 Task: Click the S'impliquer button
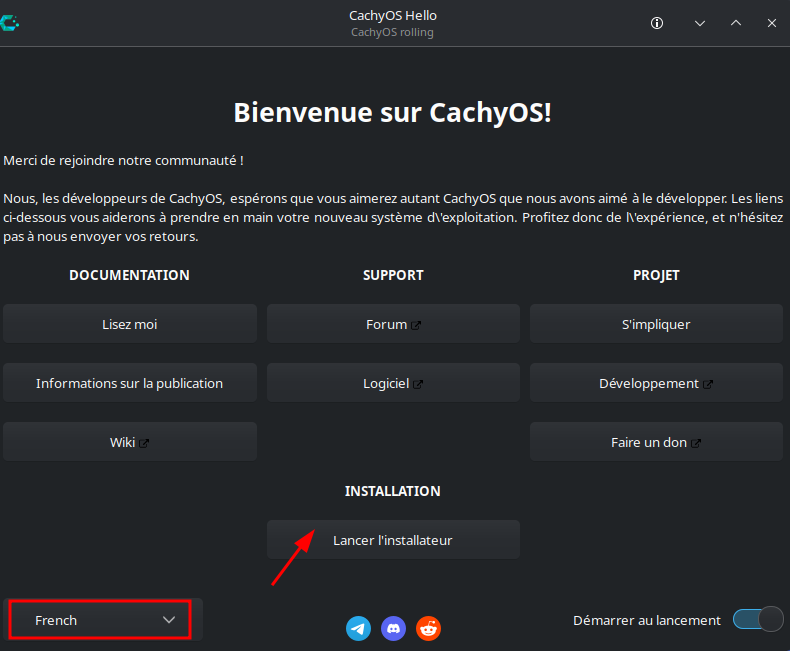click(656, 324)
